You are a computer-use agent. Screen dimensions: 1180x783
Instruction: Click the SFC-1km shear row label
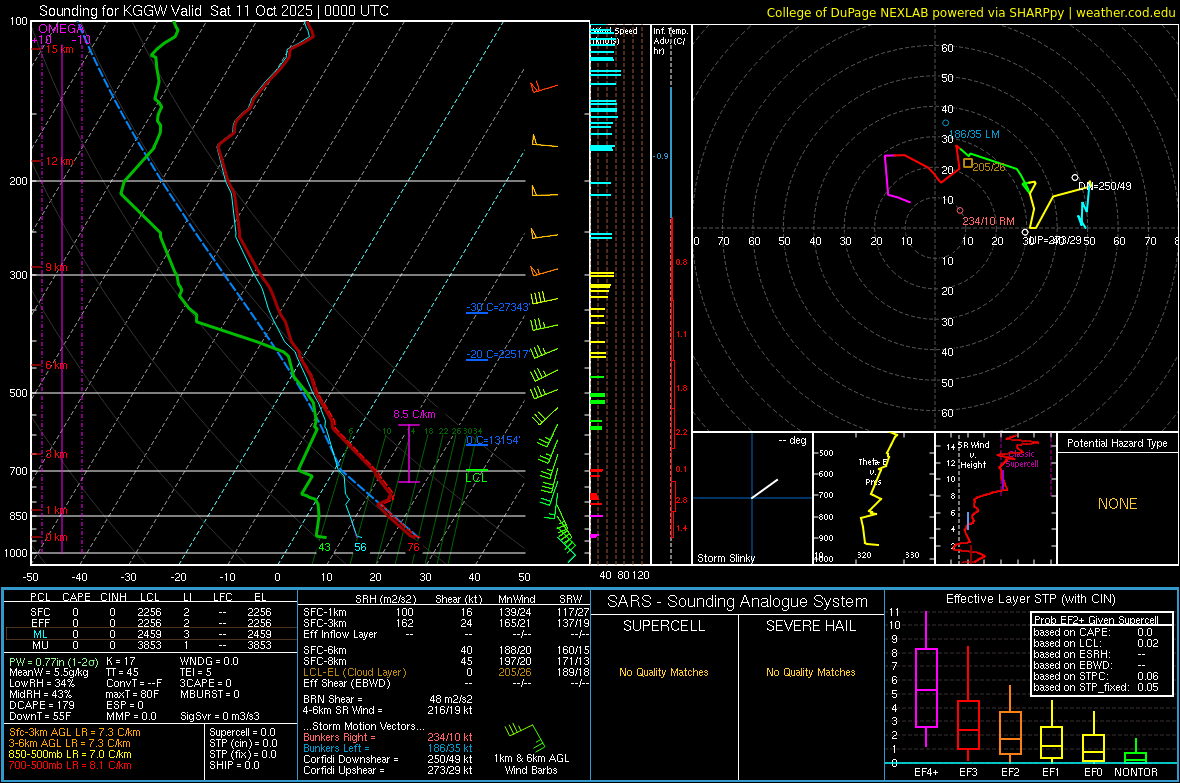325,612
